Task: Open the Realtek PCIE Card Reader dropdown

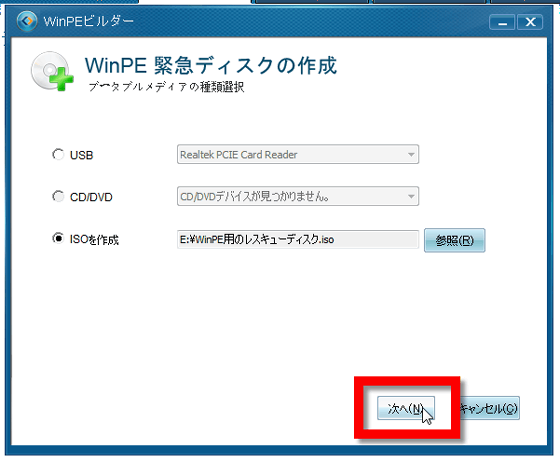Action: [x=298, y=154]
